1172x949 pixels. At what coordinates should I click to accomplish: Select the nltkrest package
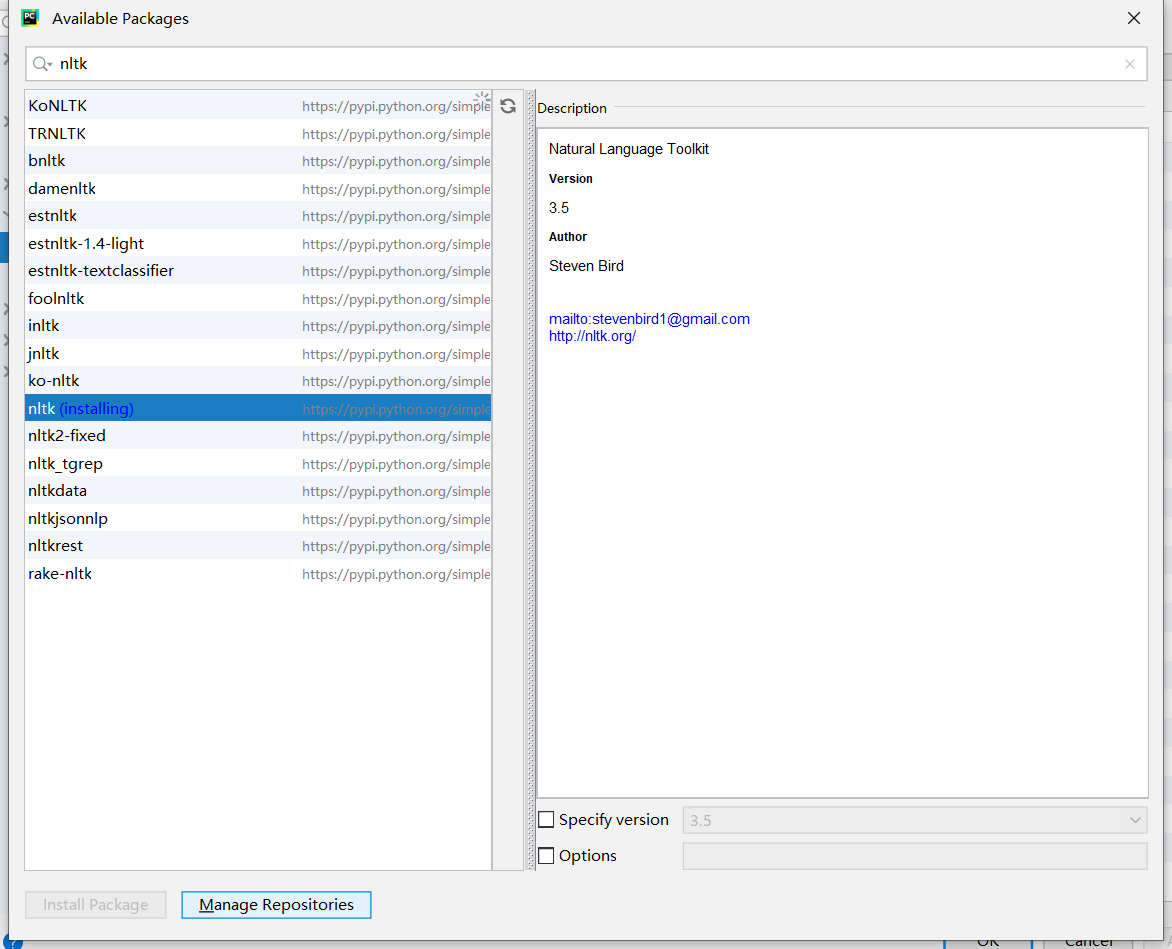[x=258, y=545]
